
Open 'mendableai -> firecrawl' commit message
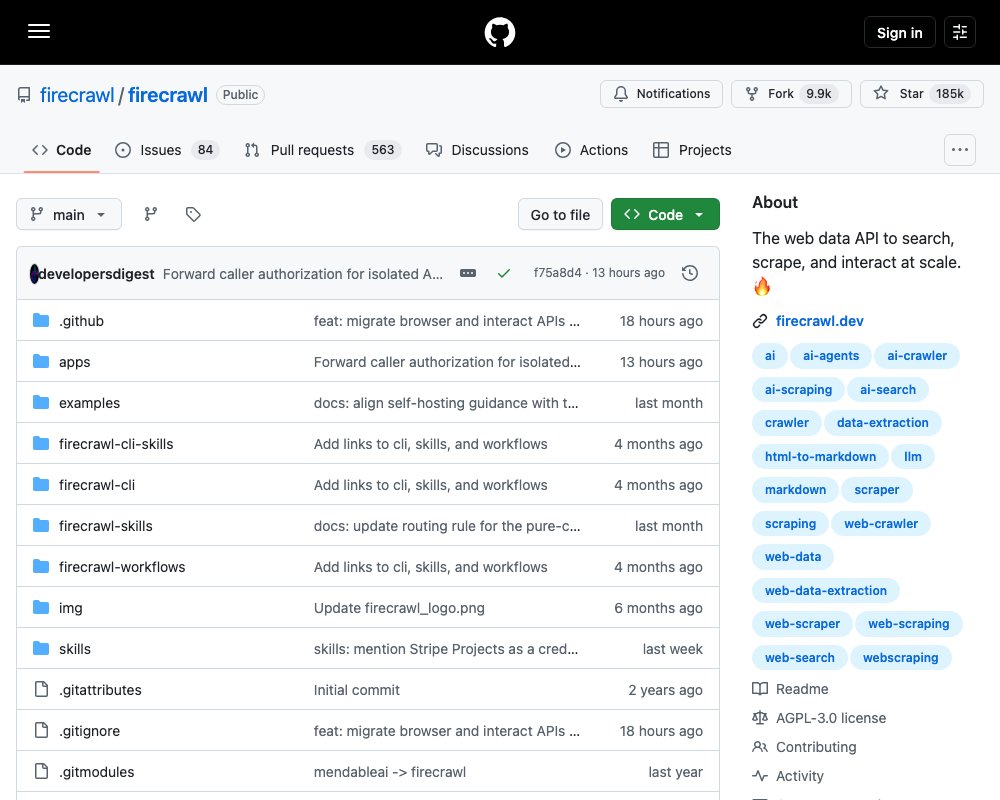point(390,771)
